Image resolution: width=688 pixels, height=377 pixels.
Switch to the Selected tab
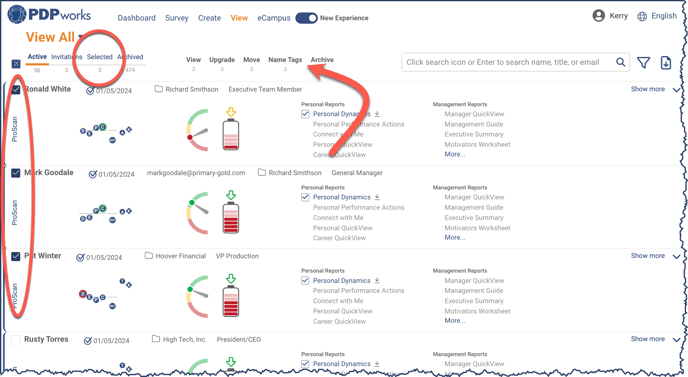tap(100, 57)
